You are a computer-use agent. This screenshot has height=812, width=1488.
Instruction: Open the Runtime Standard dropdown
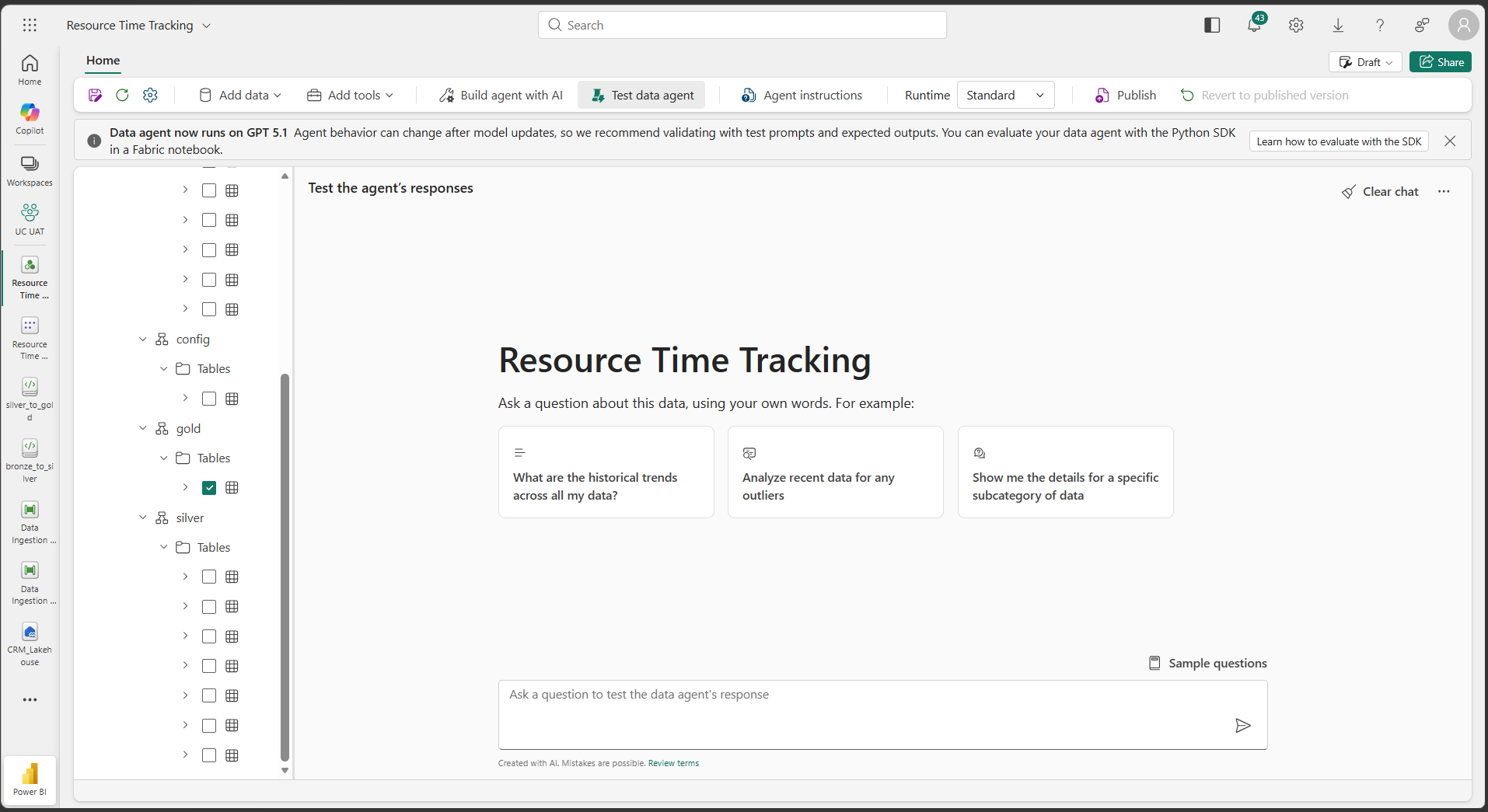click(1005, 95)
